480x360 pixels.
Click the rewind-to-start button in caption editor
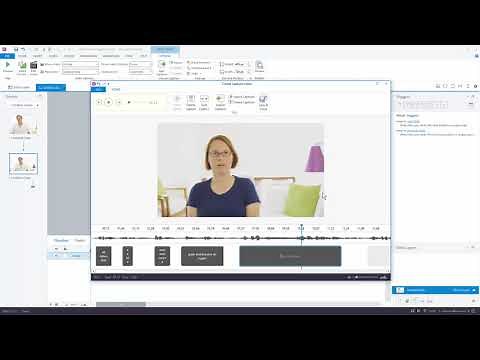coord(99,102)
